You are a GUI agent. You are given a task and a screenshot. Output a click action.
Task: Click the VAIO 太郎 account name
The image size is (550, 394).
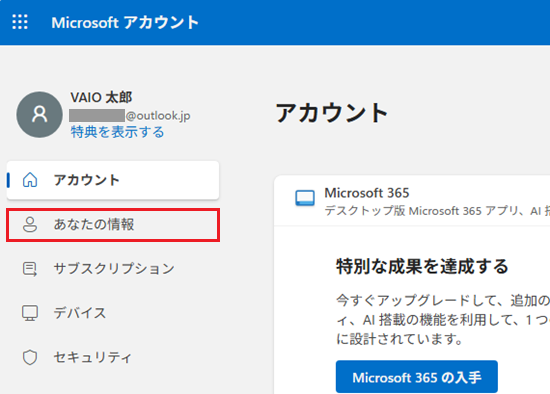pyautogui.click(x=101, y=97)
